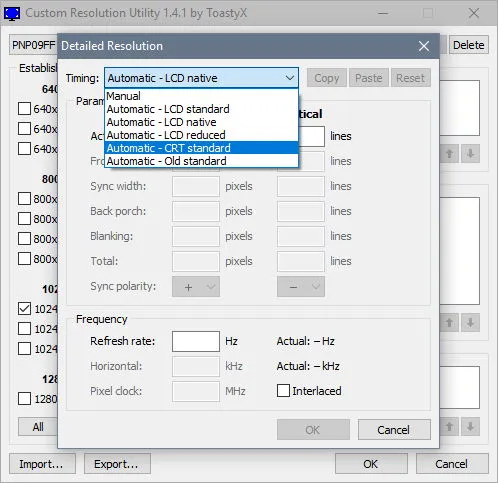Click the blue monitor app icon in title bar
Screen dimensions: 498x483
[x=12, y=13]
